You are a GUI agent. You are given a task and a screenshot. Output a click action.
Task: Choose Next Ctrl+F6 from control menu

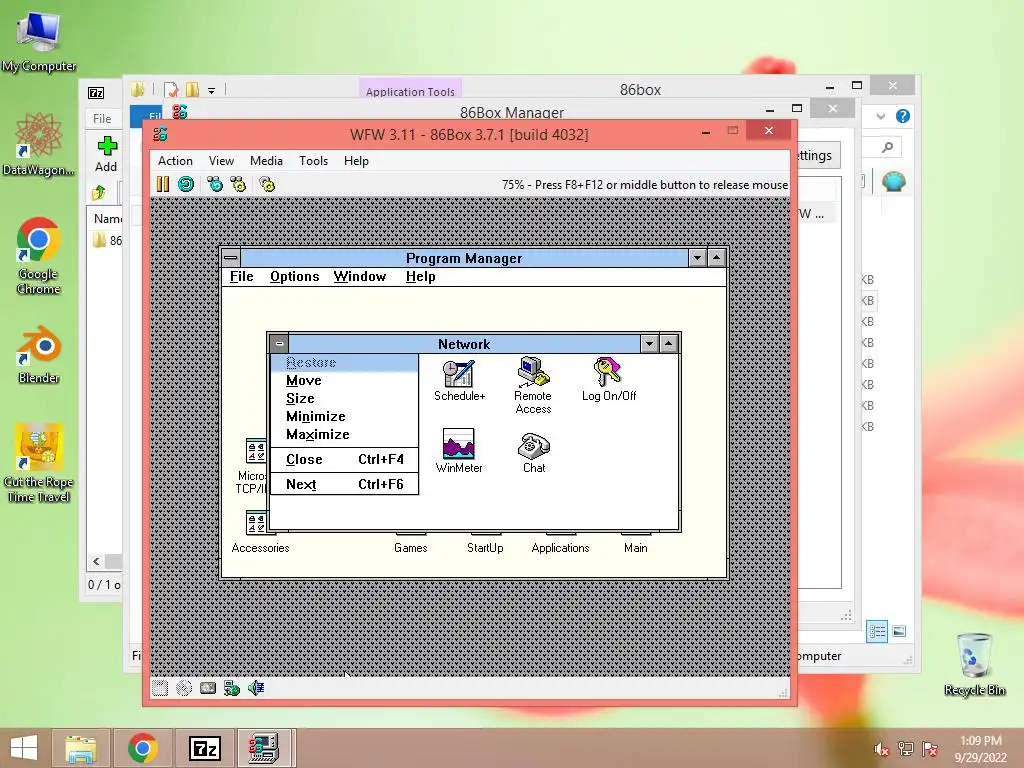click(344, 484)
